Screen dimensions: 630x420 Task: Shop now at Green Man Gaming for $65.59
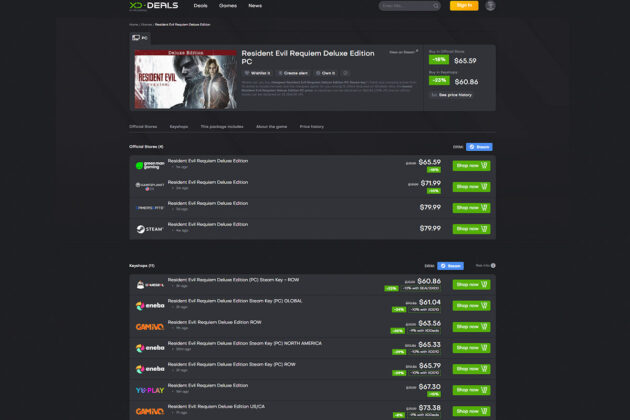(471, 166)
